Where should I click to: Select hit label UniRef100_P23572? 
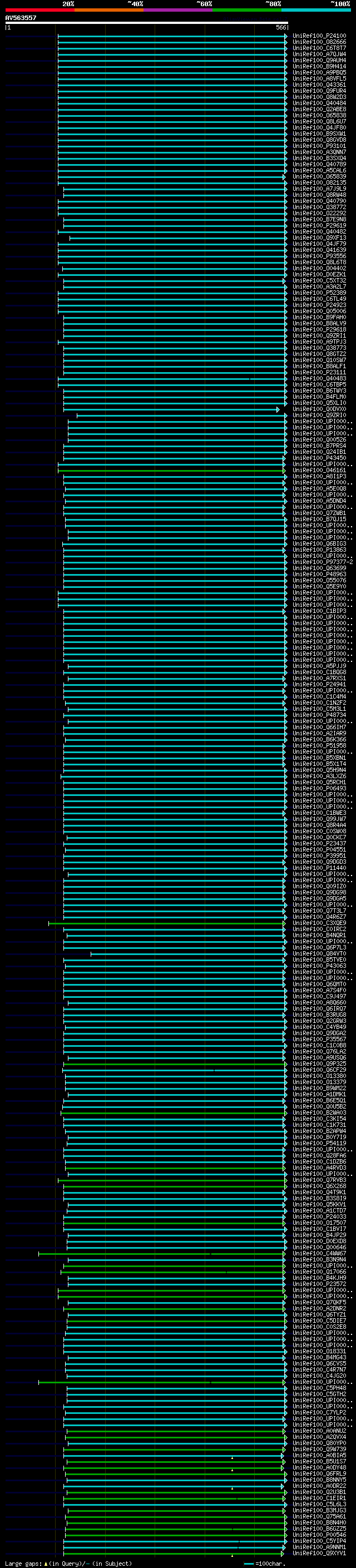[319, 1284]
